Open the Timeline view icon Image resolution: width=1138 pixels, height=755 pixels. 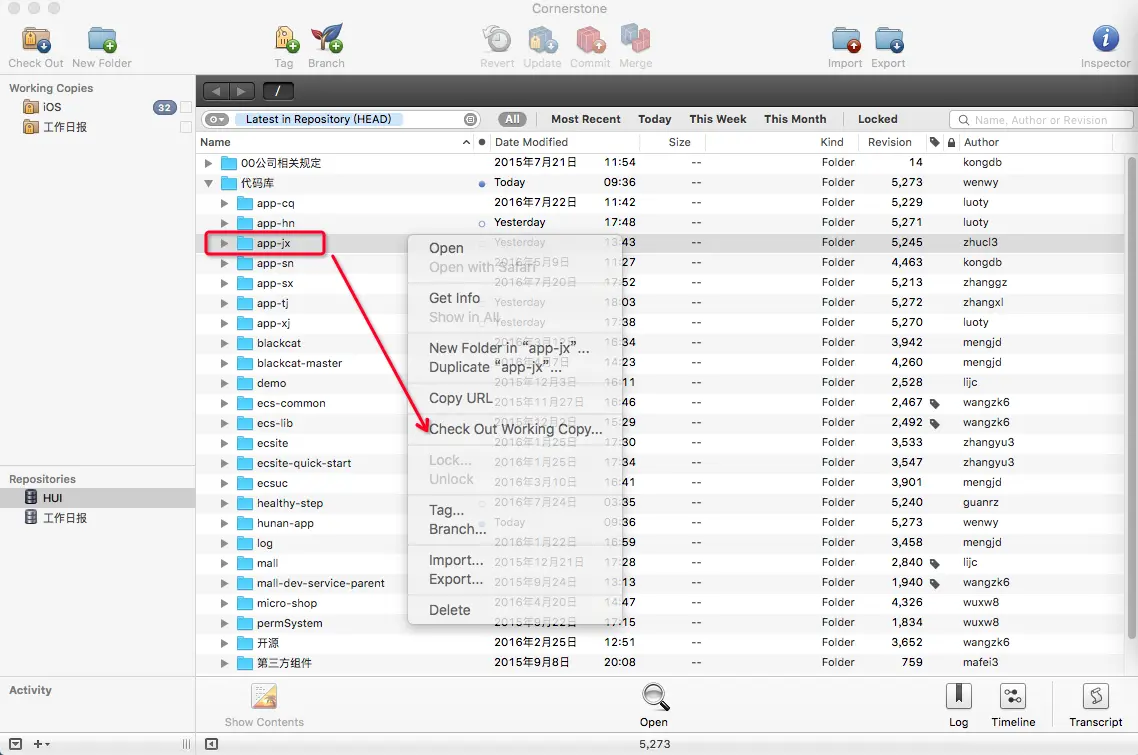(x=1013, y=697)
